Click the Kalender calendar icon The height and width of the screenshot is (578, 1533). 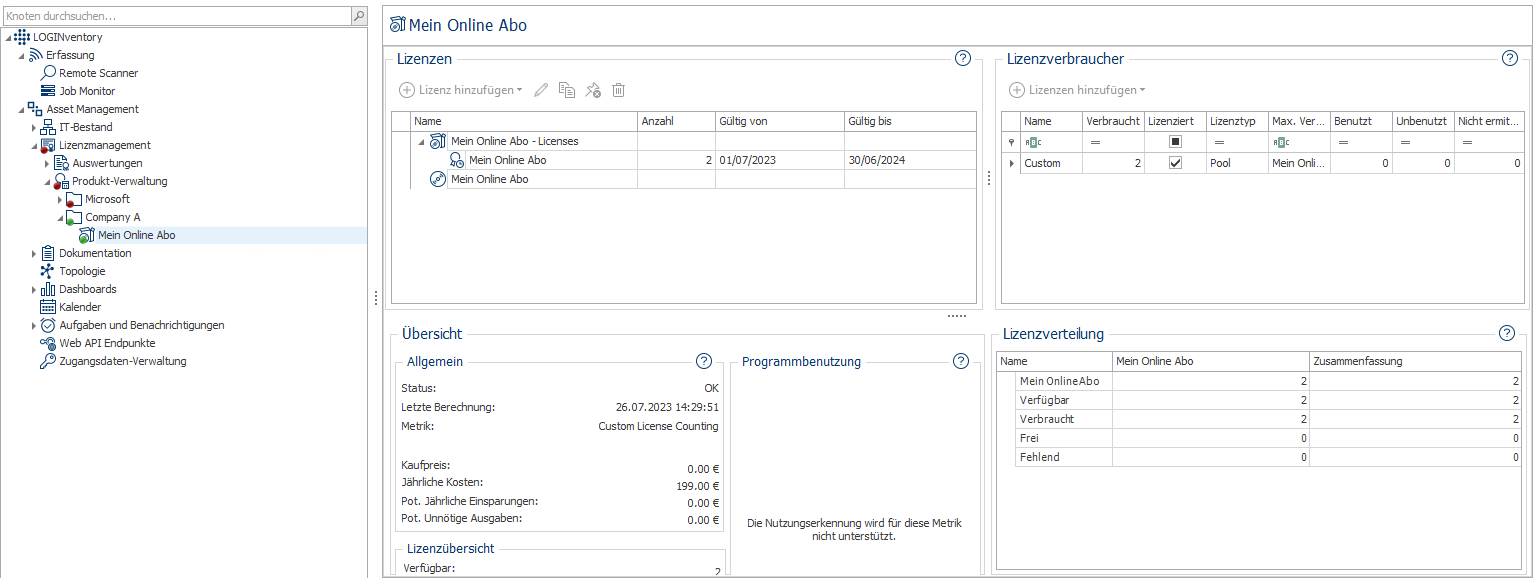point(48,307)
